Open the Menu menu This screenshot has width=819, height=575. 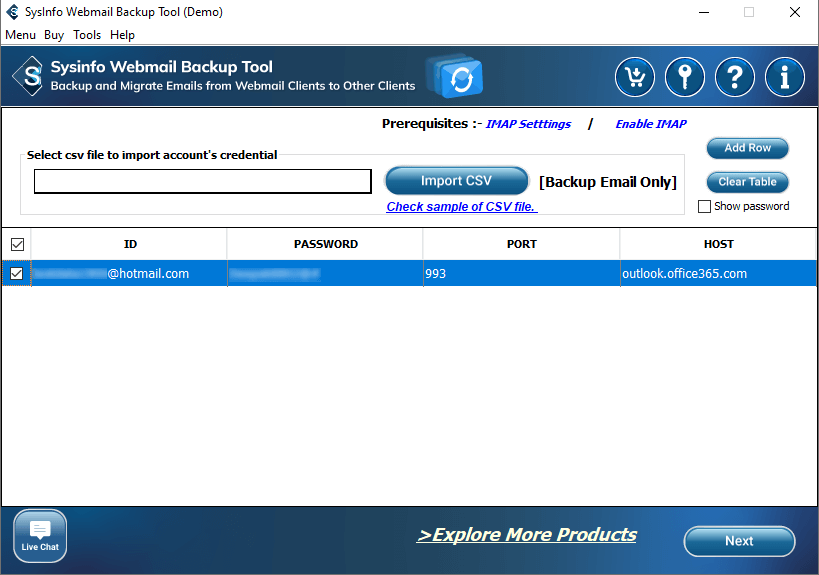[20, 35]
